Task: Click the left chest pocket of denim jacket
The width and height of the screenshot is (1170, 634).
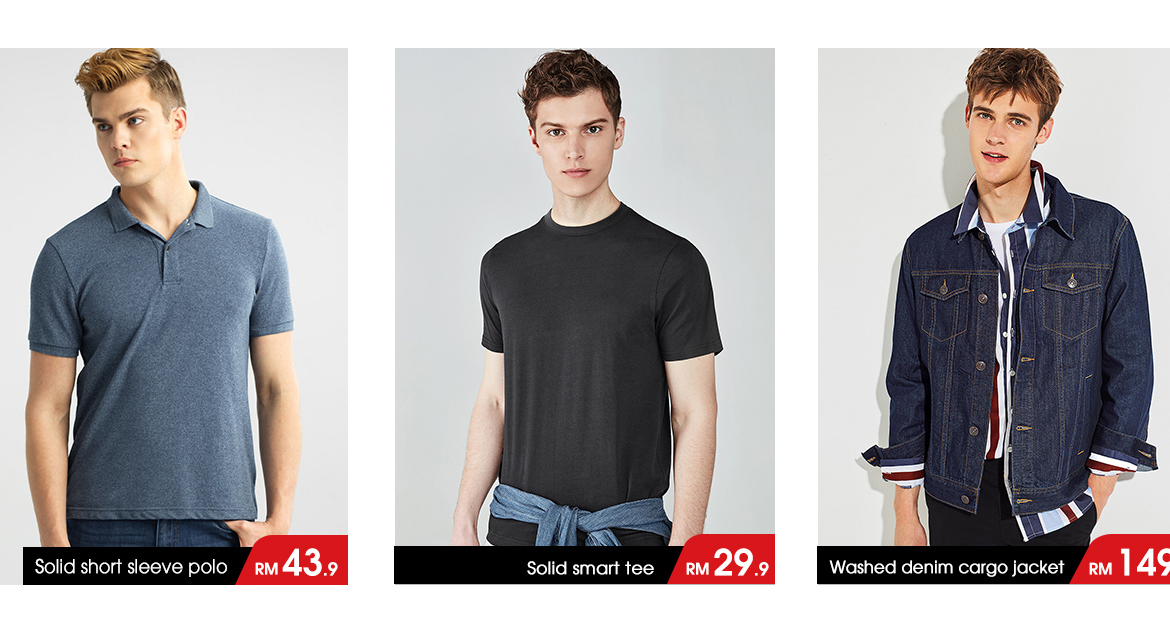Action: pos(942,306)
